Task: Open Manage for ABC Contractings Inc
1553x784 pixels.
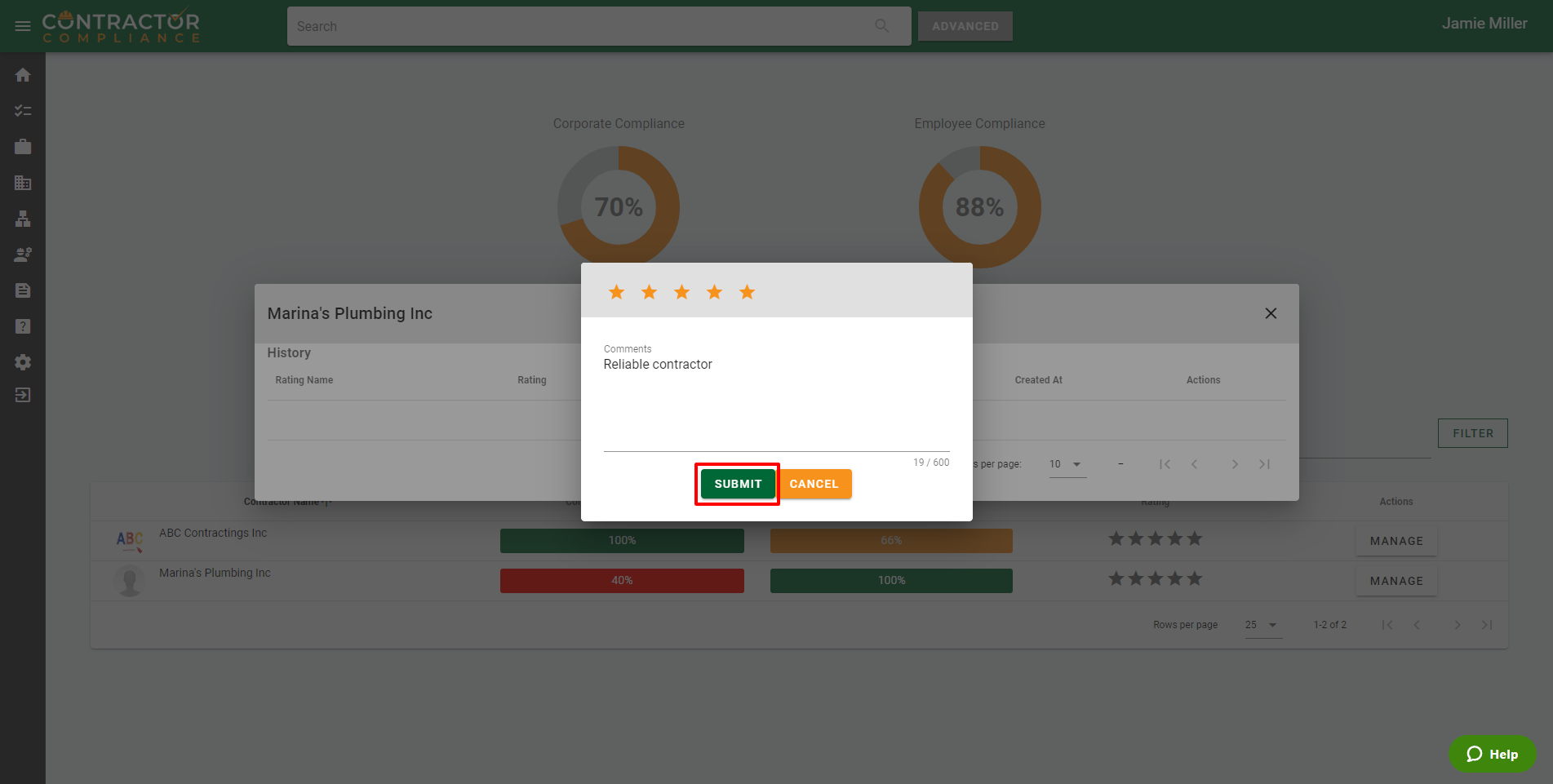Action: [1395, 541]
